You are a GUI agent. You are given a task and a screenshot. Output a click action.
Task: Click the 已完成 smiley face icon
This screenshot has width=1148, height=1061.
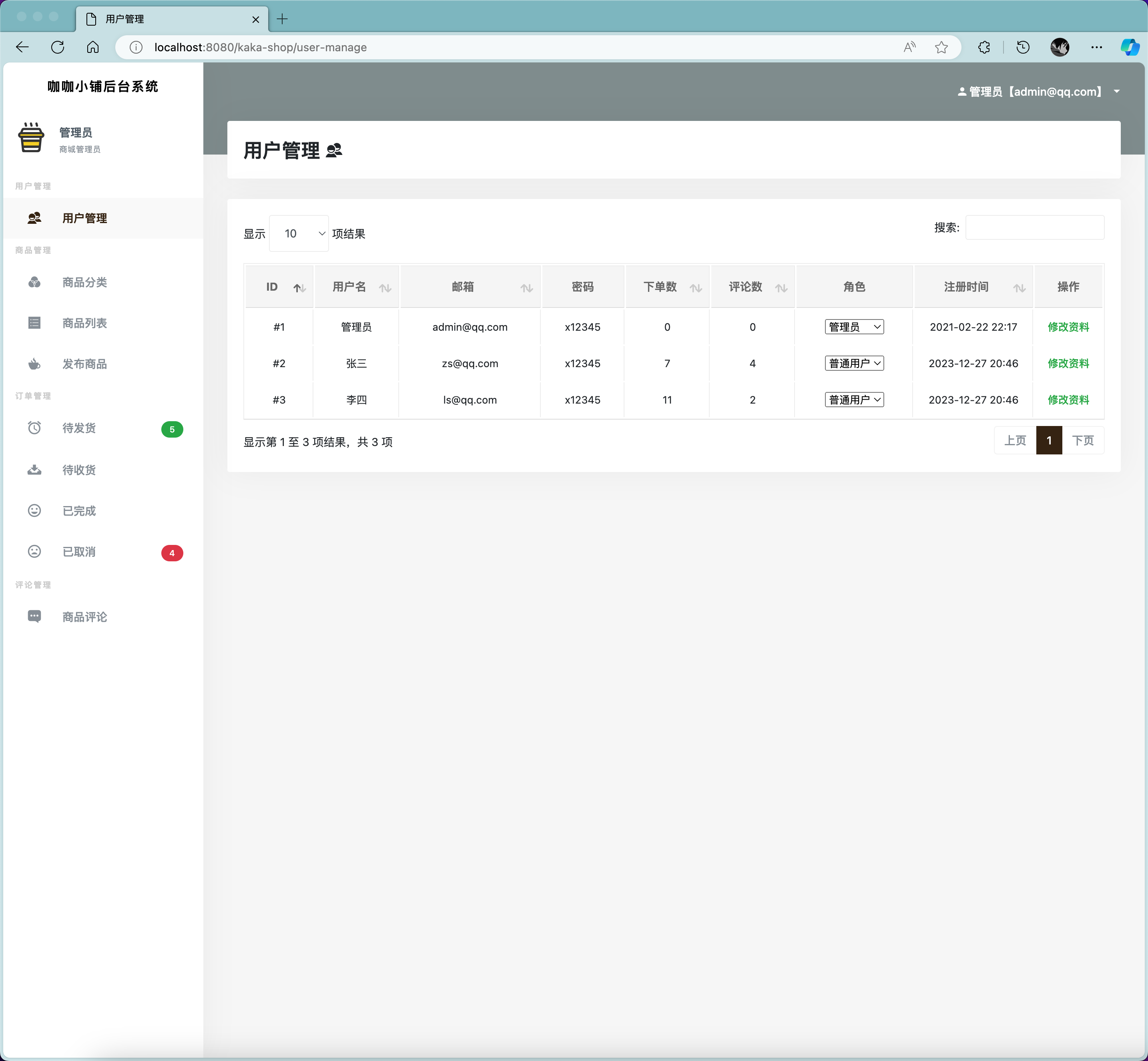34,510
